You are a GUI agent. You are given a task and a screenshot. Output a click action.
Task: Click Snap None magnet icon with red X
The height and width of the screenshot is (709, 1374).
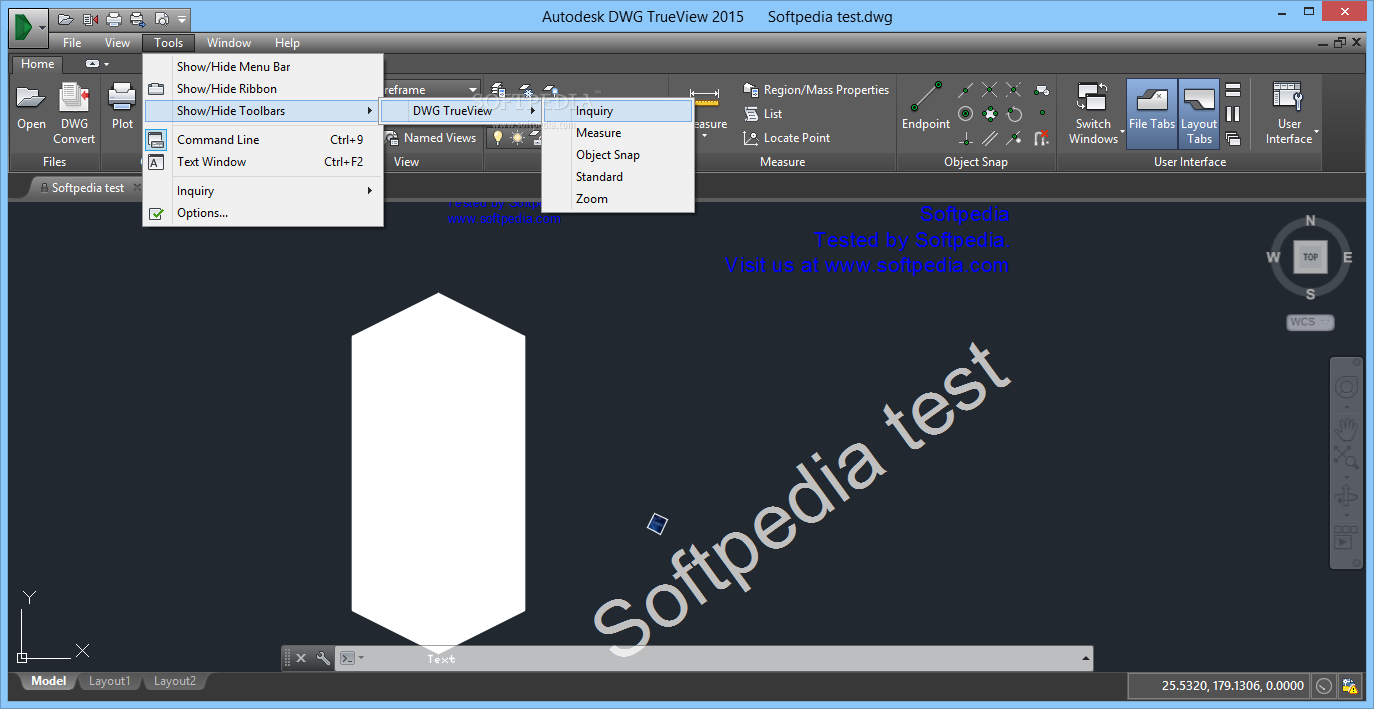point(1042,138)
